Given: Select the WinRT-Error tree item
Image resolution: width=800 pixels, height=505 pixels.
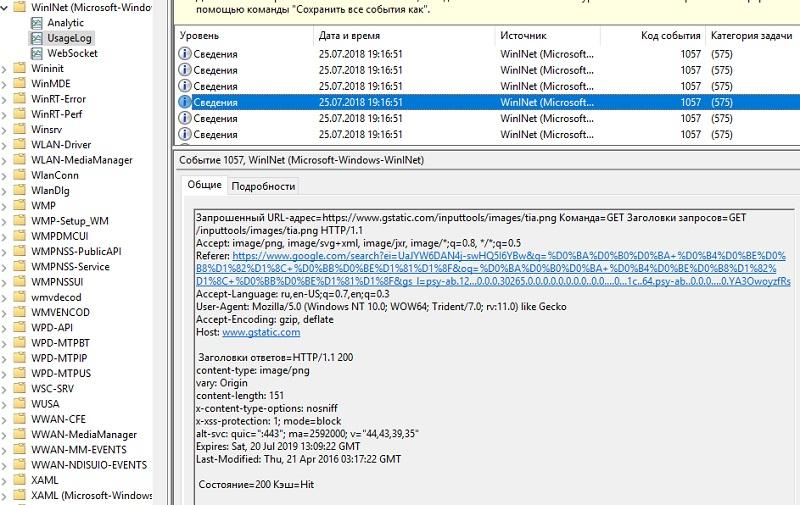Looking at the screenshot, I should [x=58, y=99].
